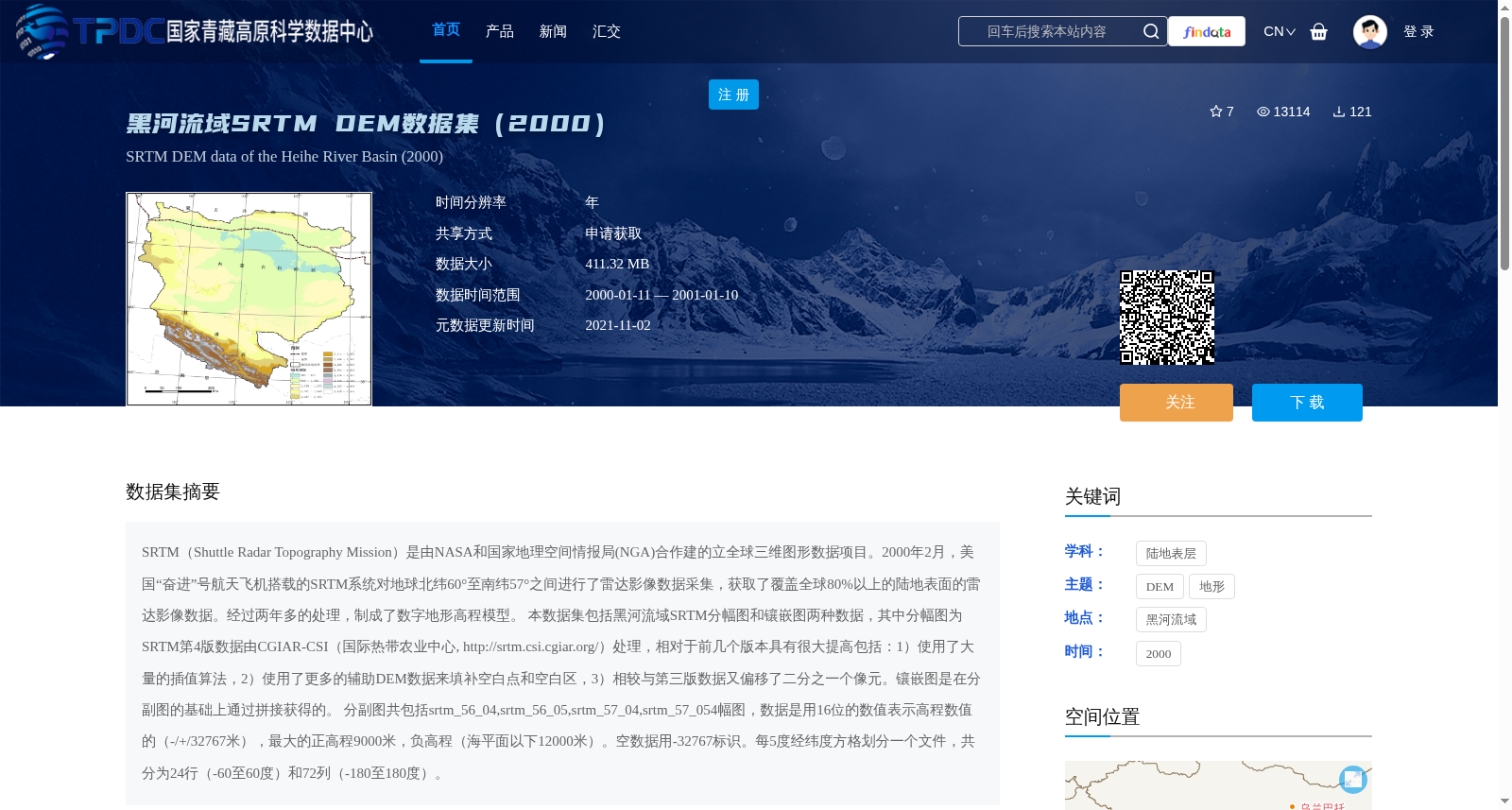The height and width of the screenshot is (810, 1512).
Task: Click the star favorites count icon
Action: tap(1216, 112)
